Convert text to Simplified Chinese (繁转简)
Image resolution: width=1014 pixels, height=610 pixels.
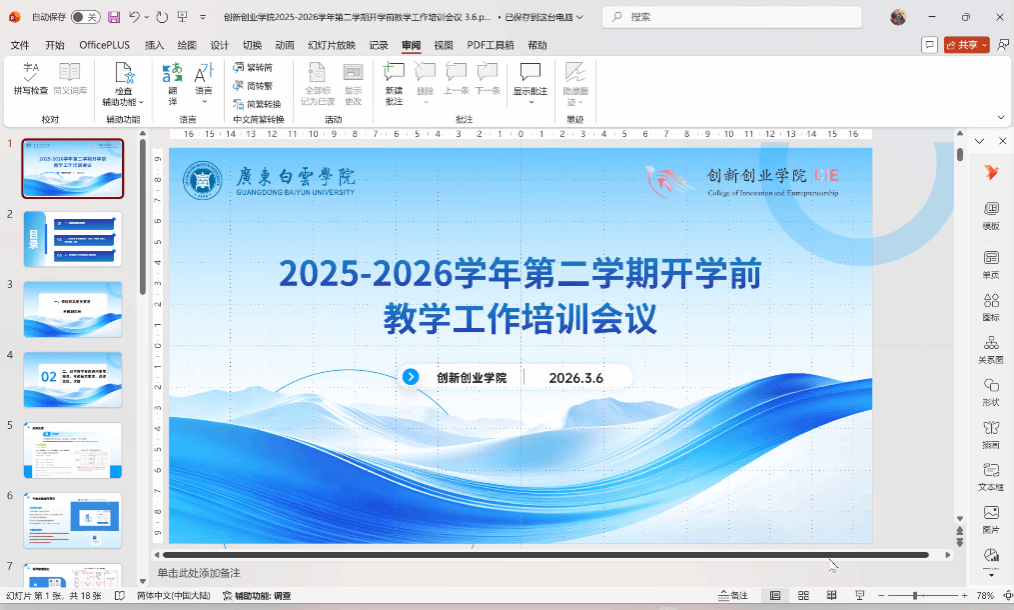(x=253, y=67)
